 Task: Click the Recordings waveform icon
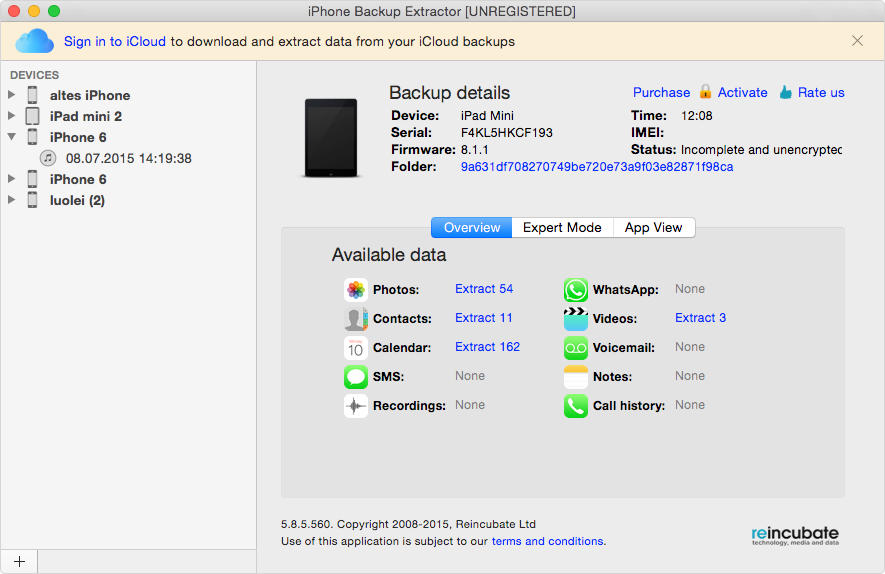[x=356, y=406]
